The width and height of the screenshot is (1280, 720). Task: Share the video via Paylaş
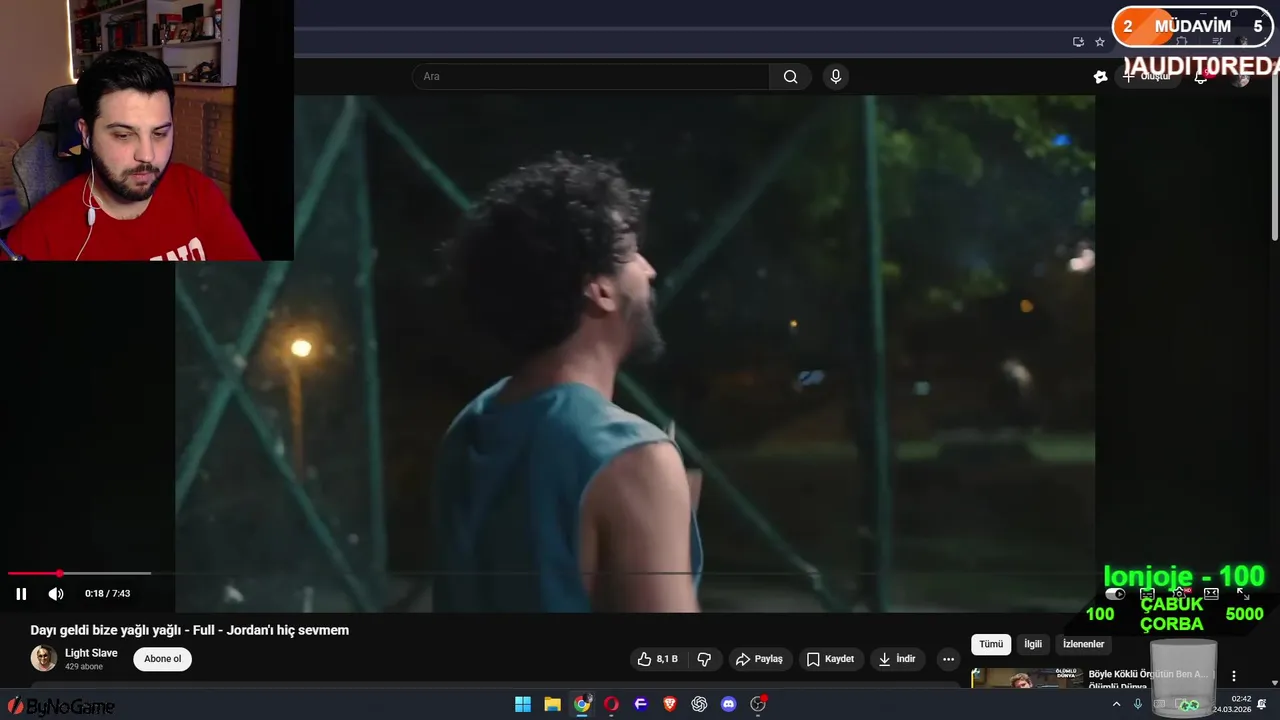pos(759,659)
